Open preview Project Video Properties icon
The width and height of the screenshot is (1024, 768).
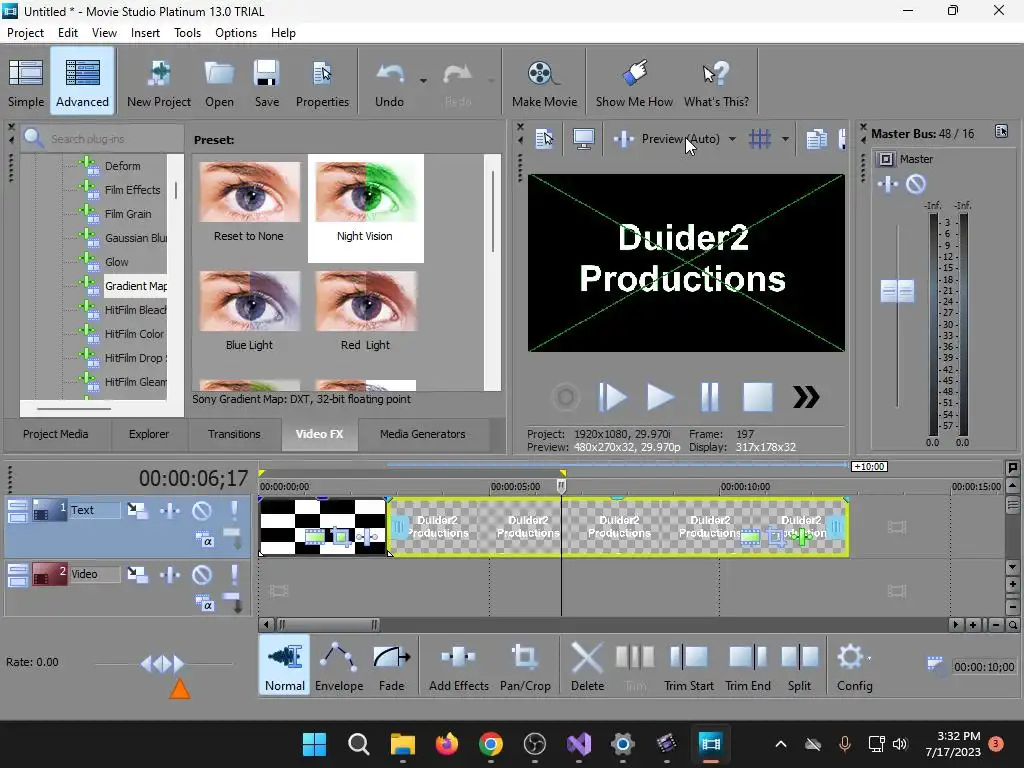click(543, 138)
